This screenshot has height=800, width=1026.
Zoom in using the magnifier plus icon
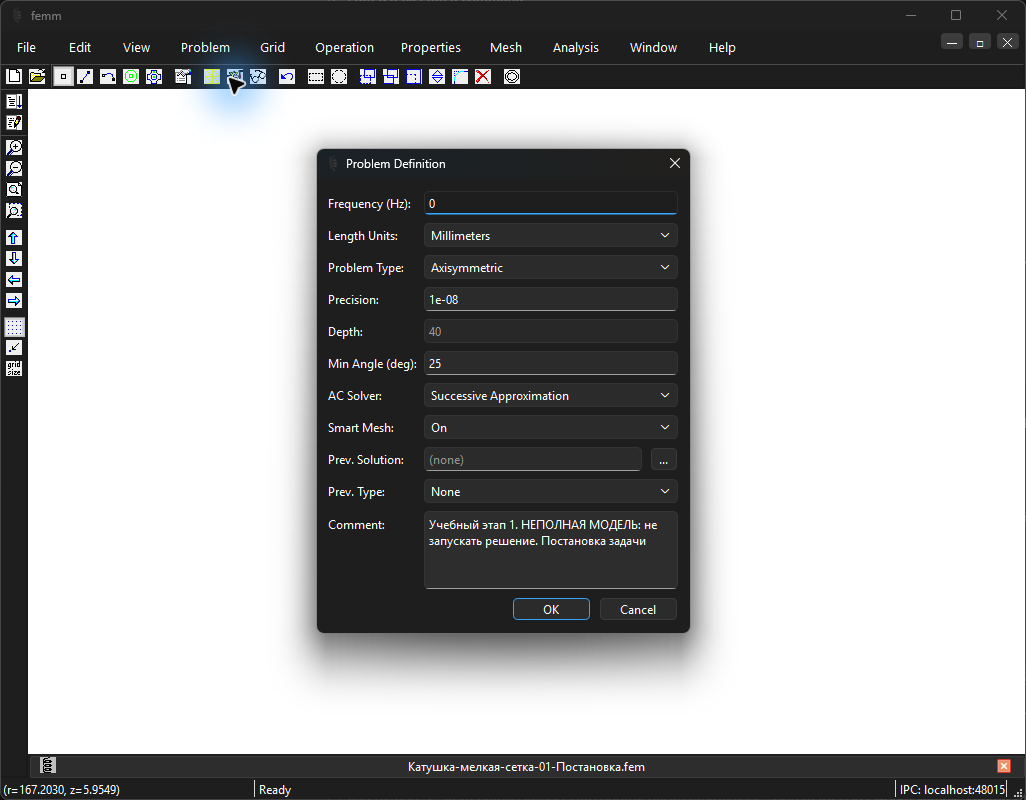pos(14,147)
